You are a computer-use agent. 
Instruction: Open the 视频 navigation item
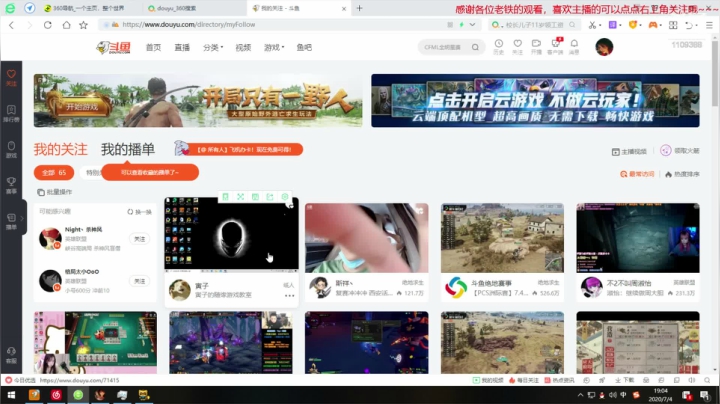[243, 47]
